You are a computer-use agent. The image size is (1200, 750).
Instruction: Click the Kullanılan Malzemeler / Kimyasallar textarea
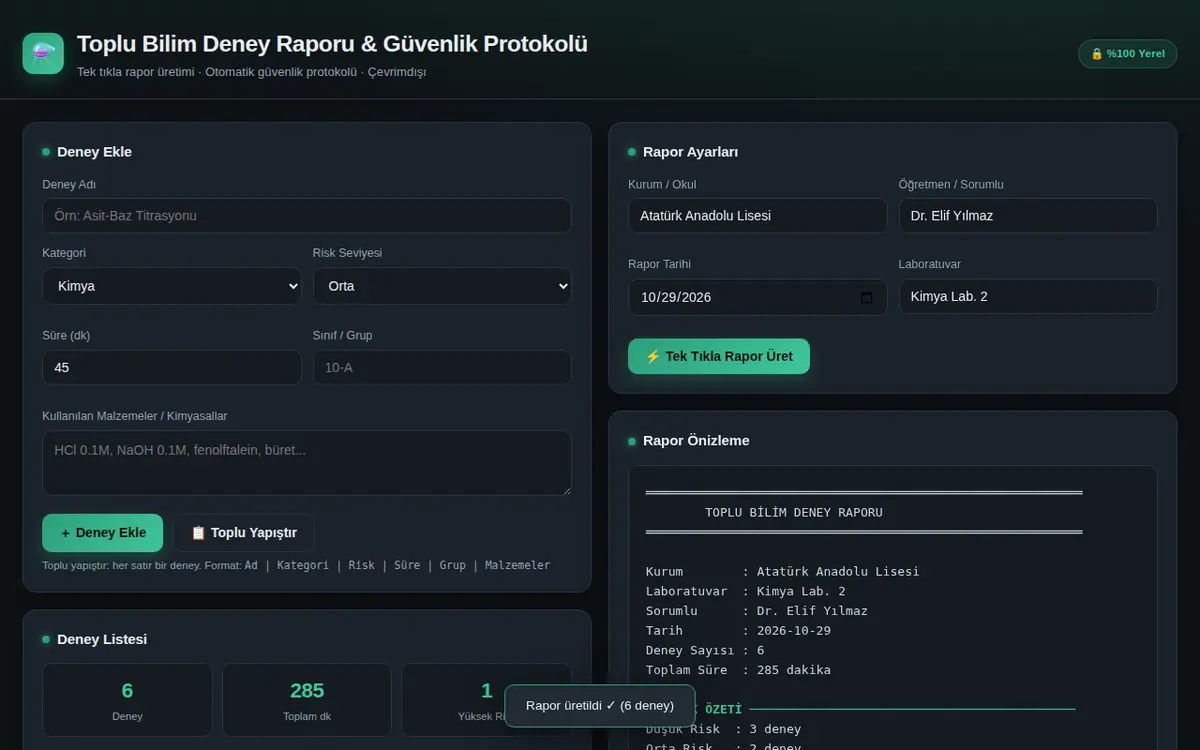point(307,463)
